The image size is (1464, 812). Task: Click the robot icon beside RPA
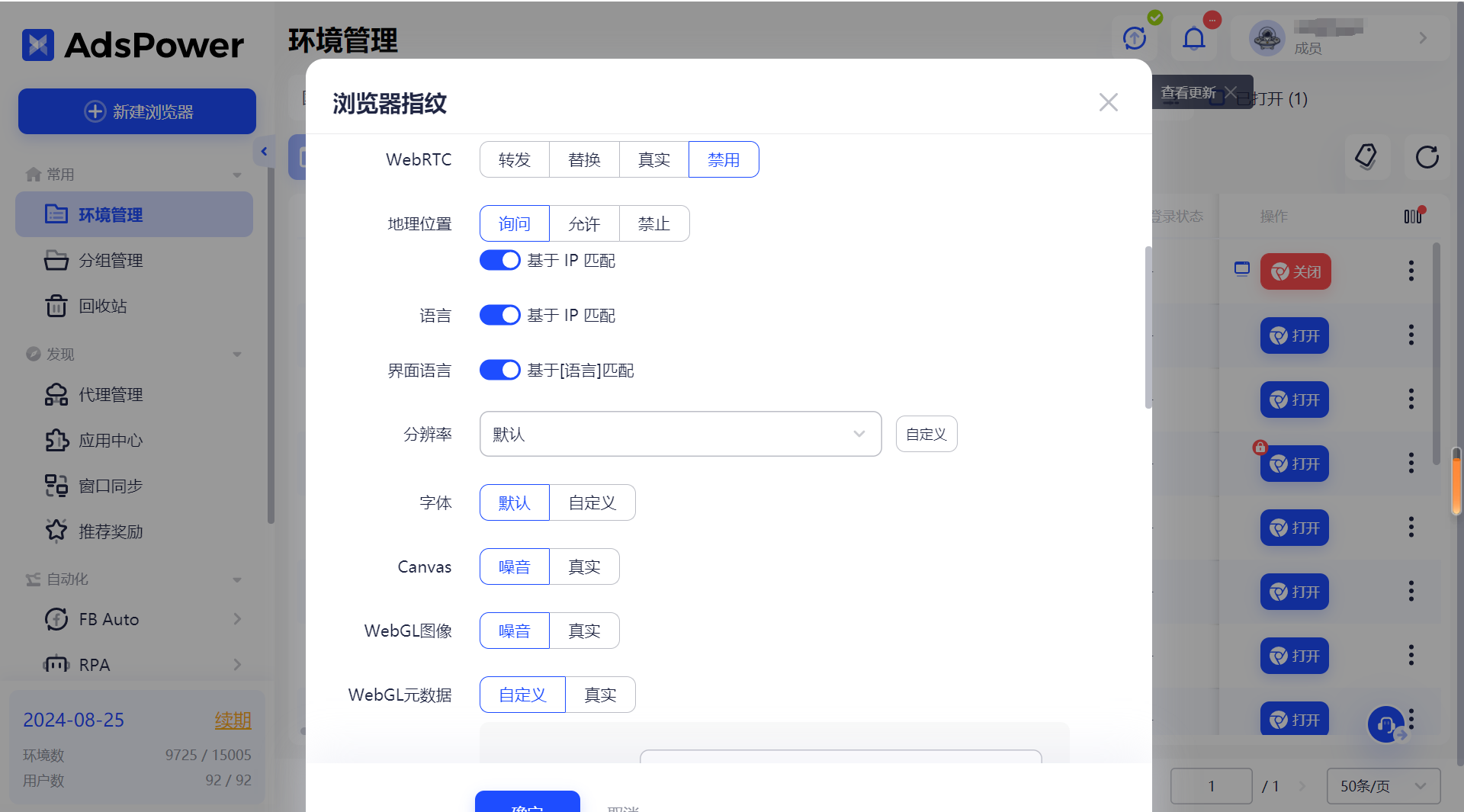(x=56, y=664)
